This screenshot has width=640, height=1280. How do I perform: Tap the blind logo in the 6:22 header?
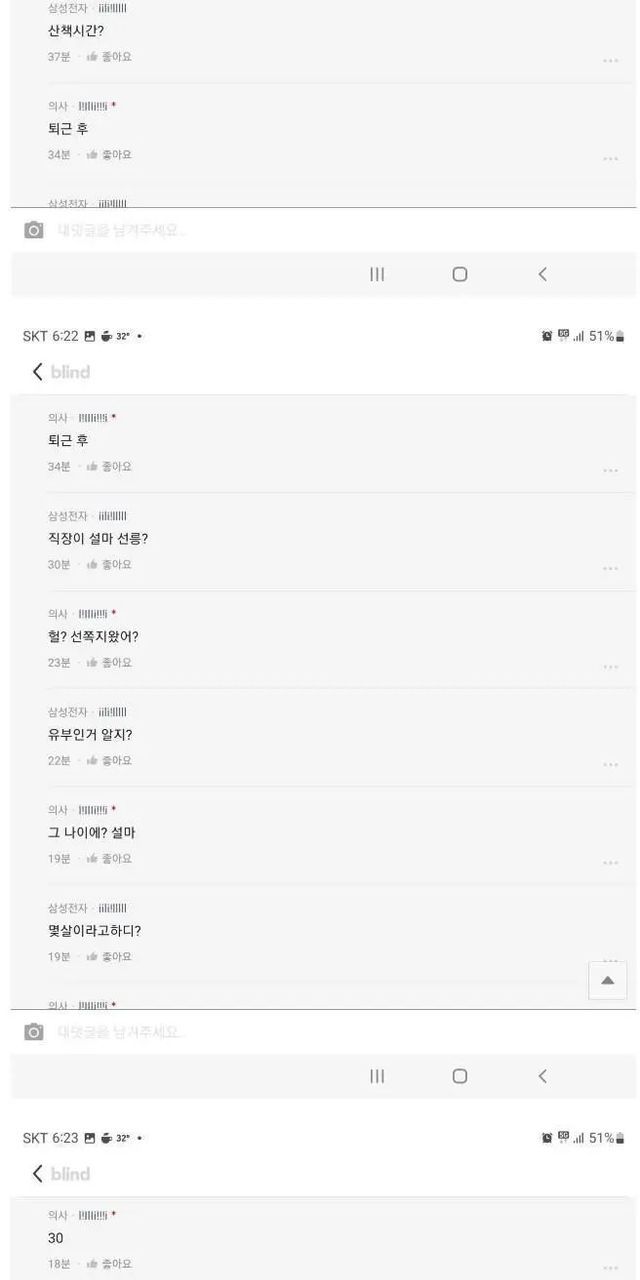[x=71, y=372]
